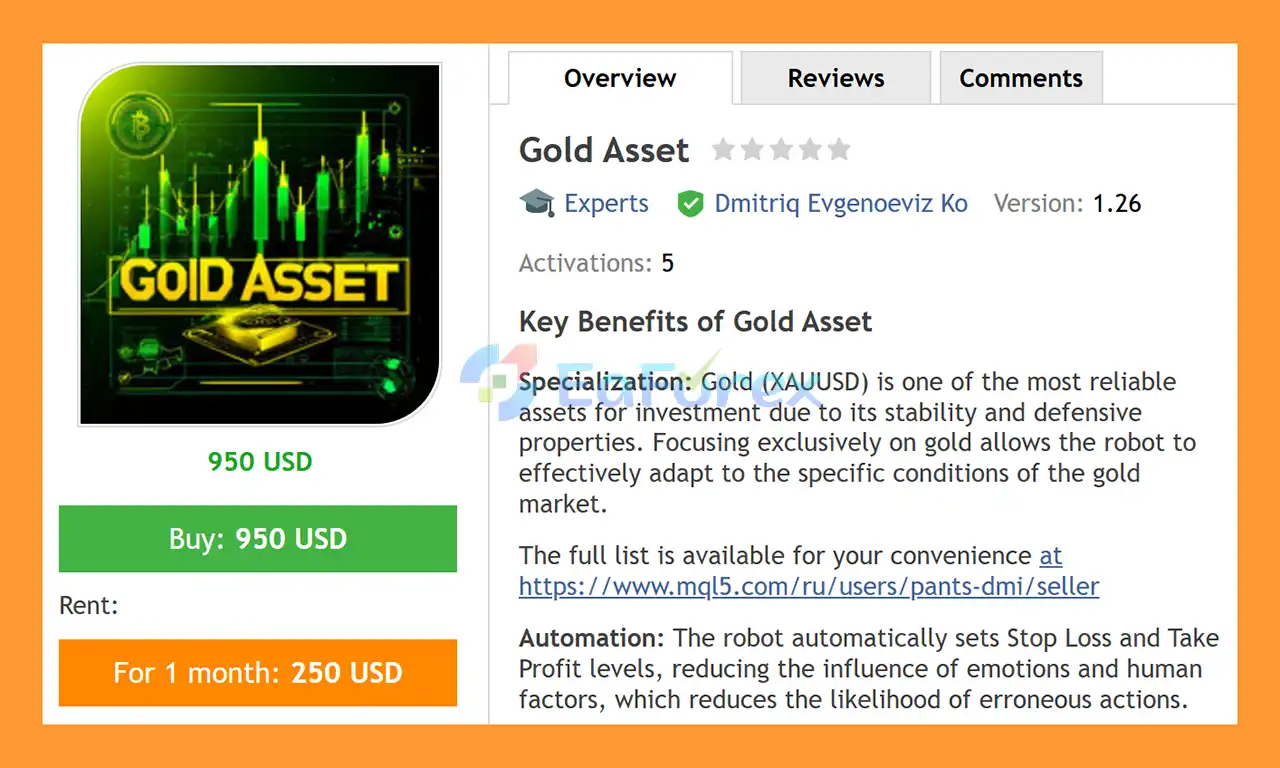Click the Gold Asset product title
1280x768 pixels.
coord(604,150)
